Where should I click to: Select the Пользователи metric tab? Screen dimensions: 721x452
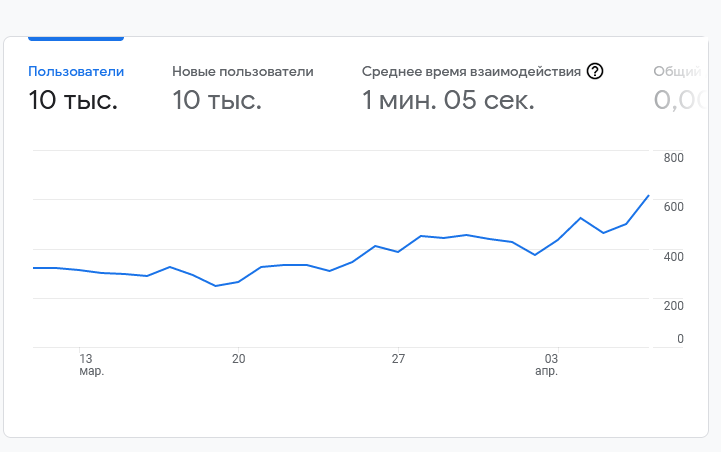coord(76,71)
